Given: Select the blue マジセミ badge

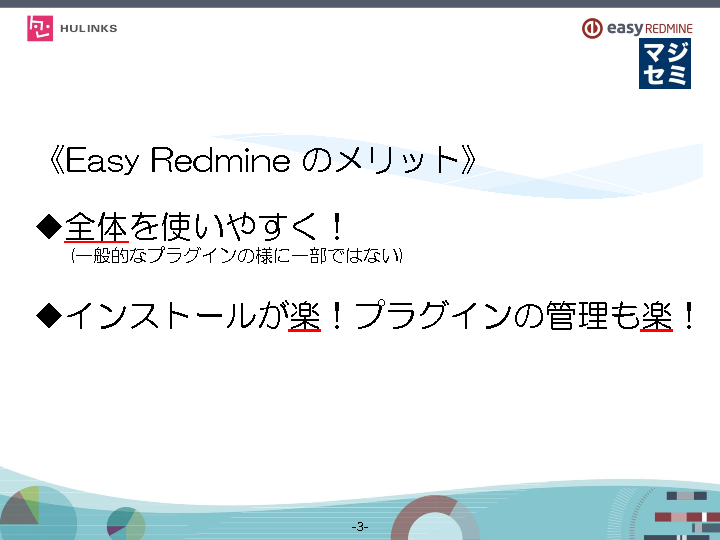Looking at the screenshot, I should [x=665, y=64].
